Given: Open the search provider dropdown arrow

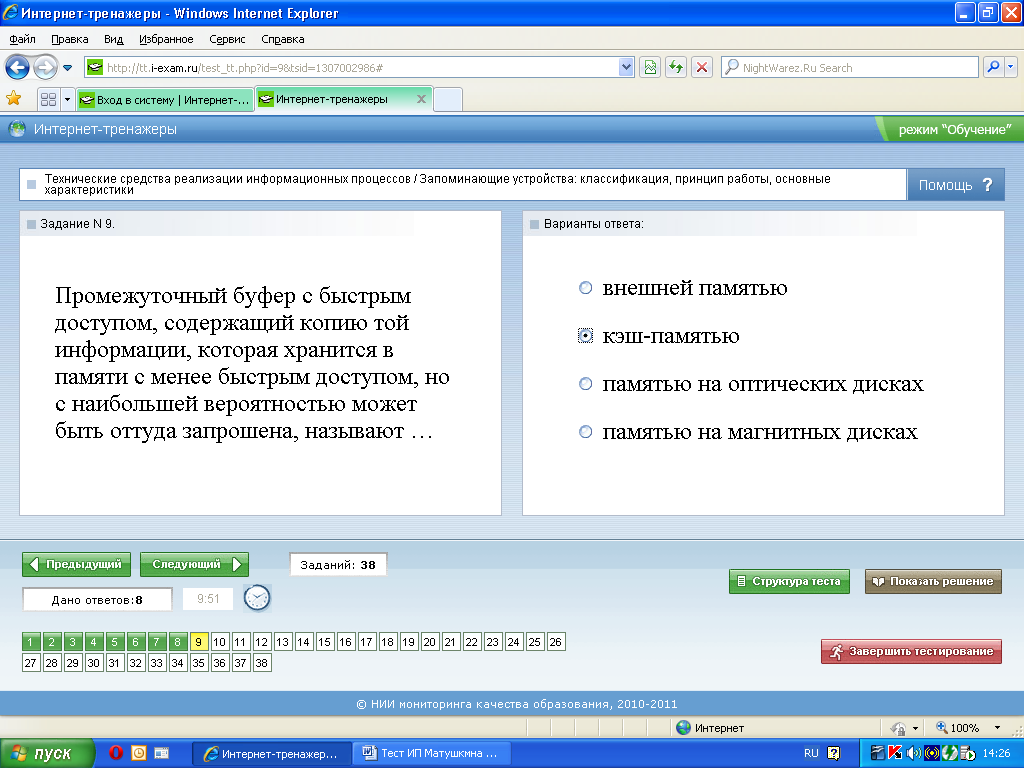Looking at the screenshot, I should click(1011, 67).
